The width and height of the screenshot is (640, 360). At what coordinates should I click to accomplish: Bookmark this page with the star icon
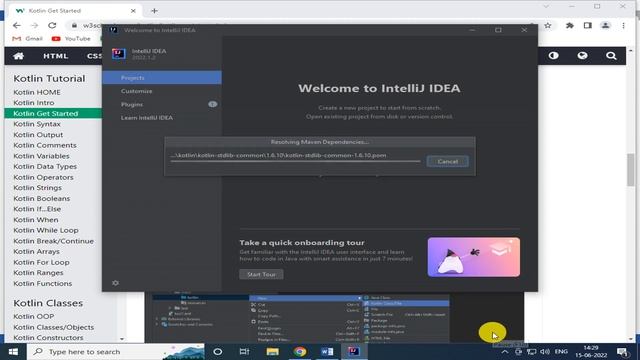[548, 25]
